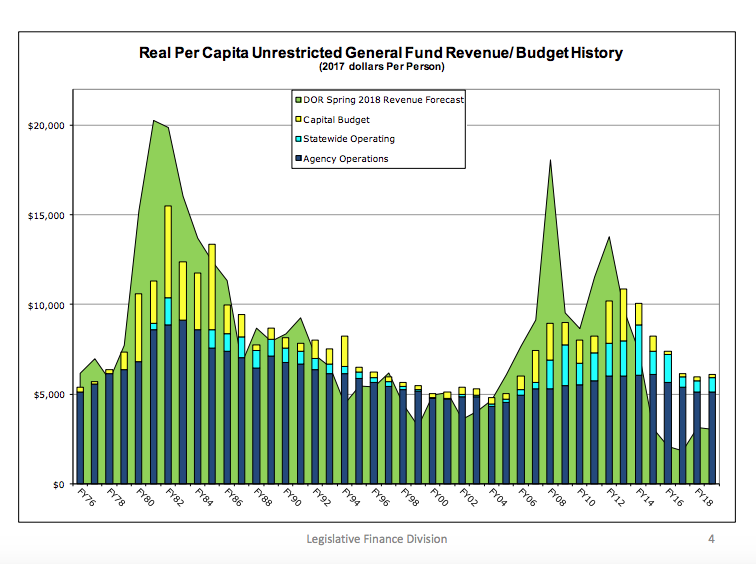Click the FY86 x-axis label
The height and width of the screenshot is (564, 756).
[234, 497]
